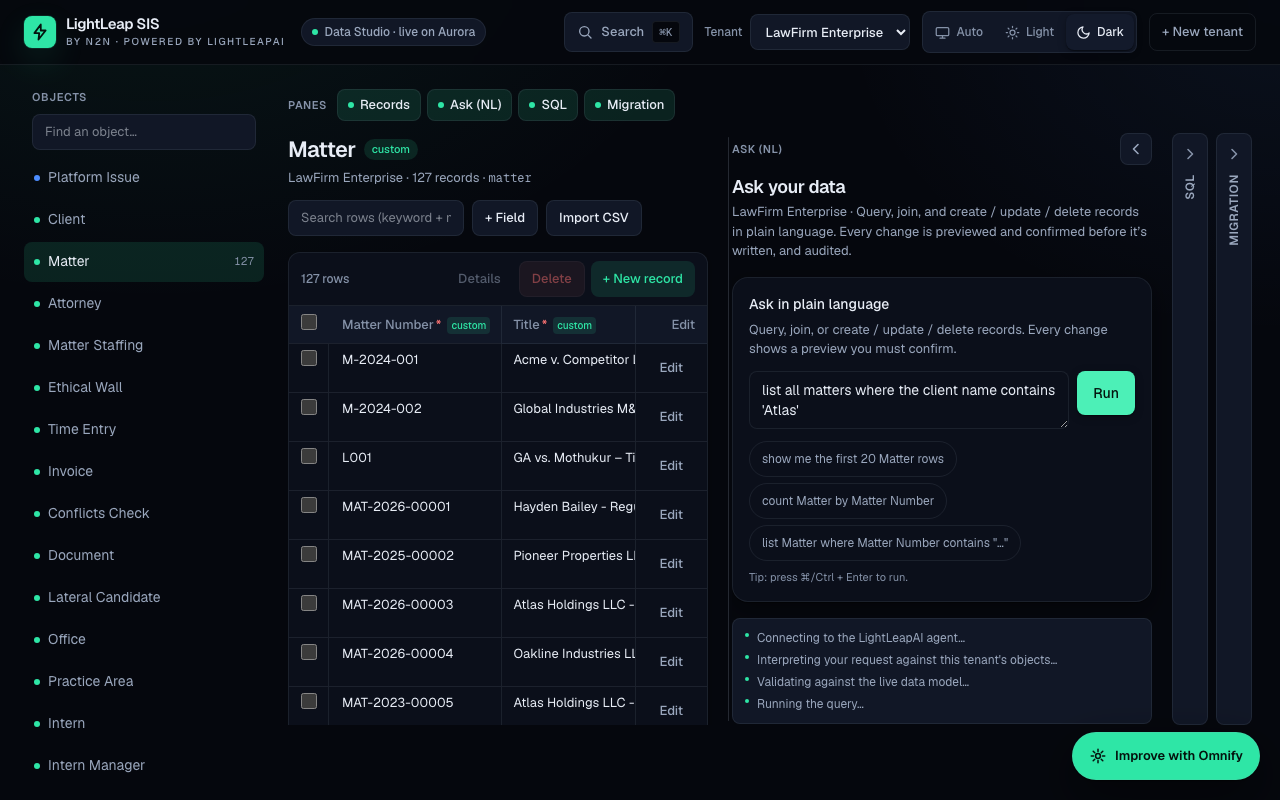Image resolution: width=1280 pixels, height=800 pixels.
Task: Toggle the Records pane
Action: (379, 105)
